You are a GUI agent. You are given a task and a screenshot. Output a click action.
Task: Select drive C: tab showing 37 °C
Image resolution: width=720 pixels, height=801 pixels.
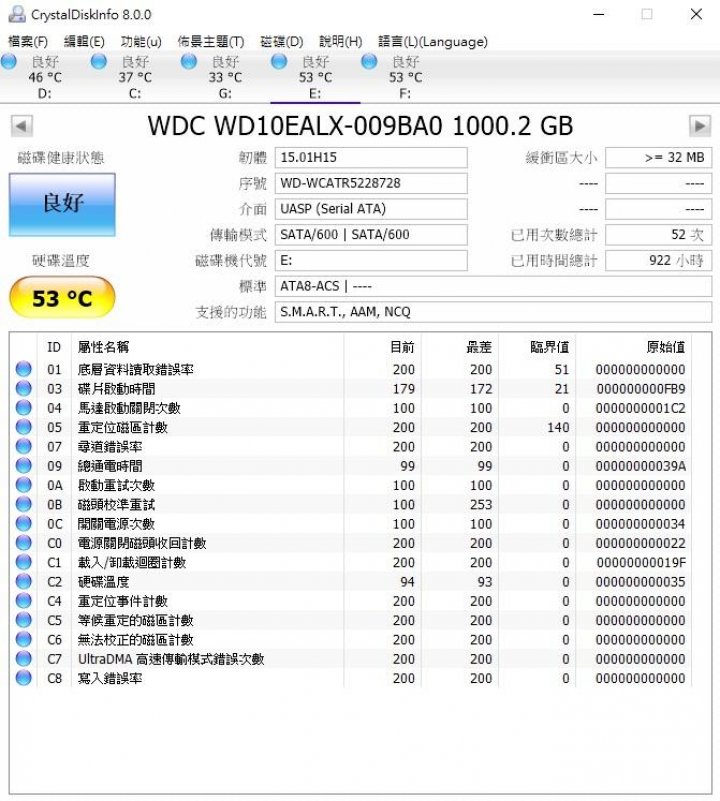135,77
